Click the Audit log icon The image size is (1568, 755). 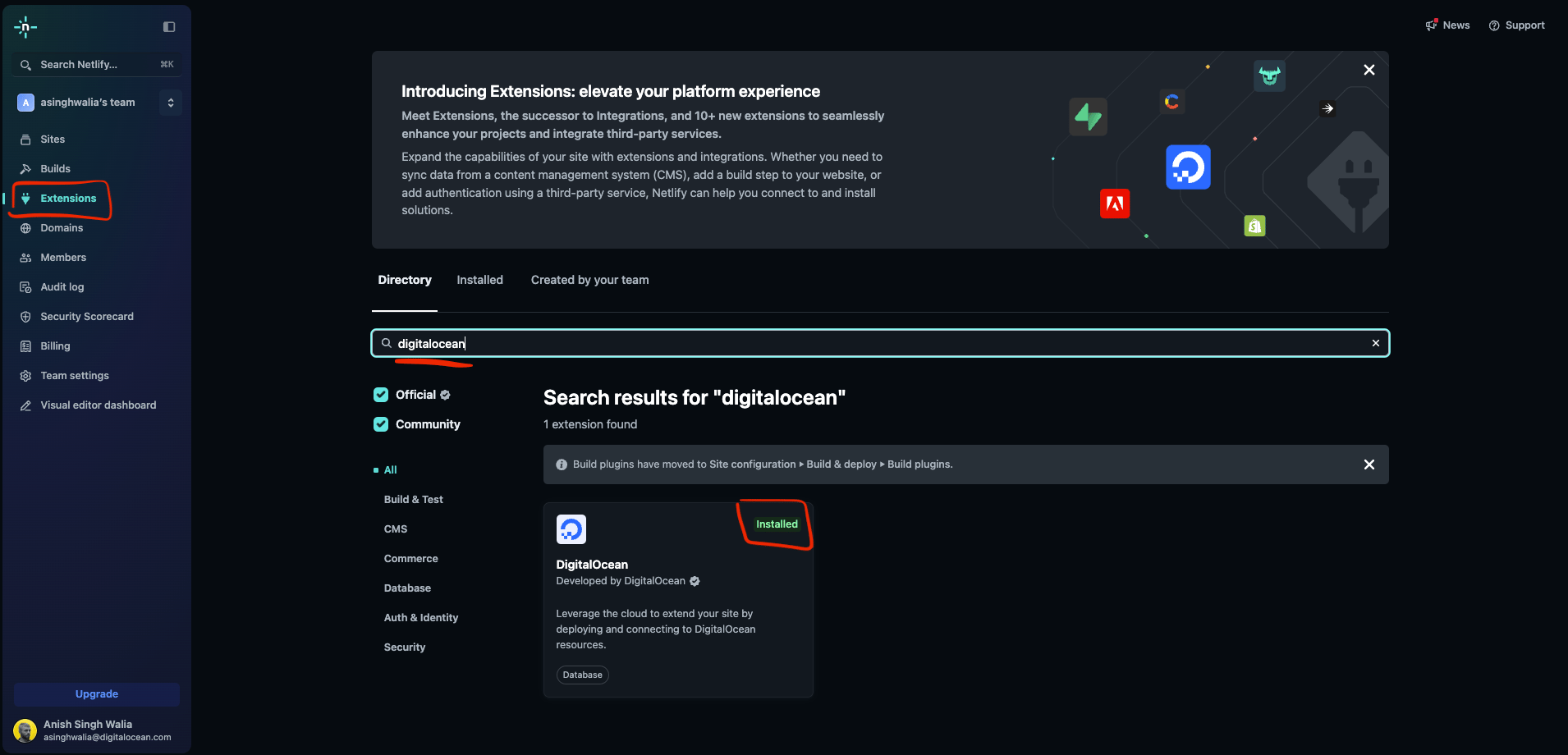25,287
